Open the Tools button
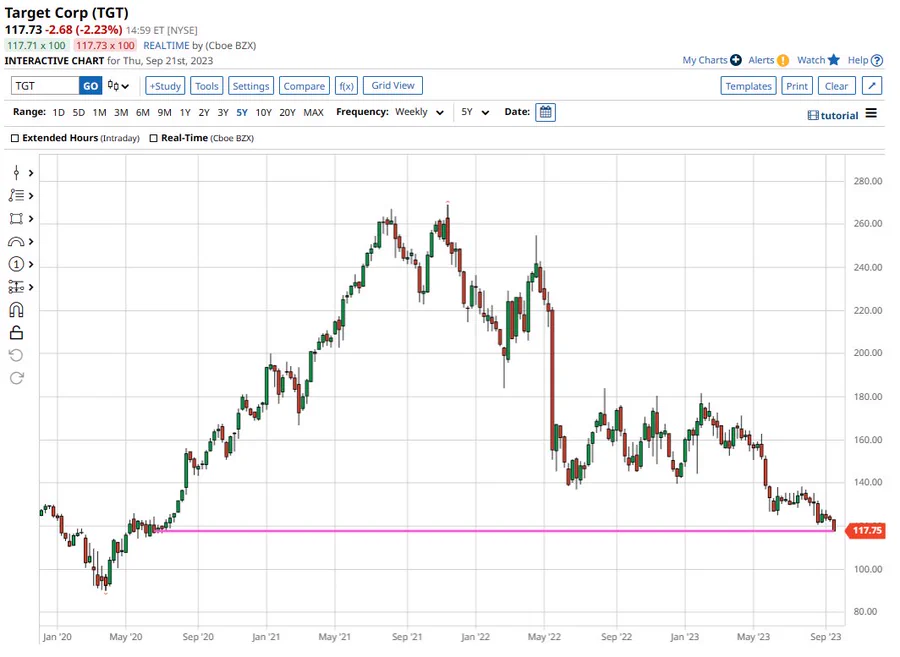 point(207,86)
